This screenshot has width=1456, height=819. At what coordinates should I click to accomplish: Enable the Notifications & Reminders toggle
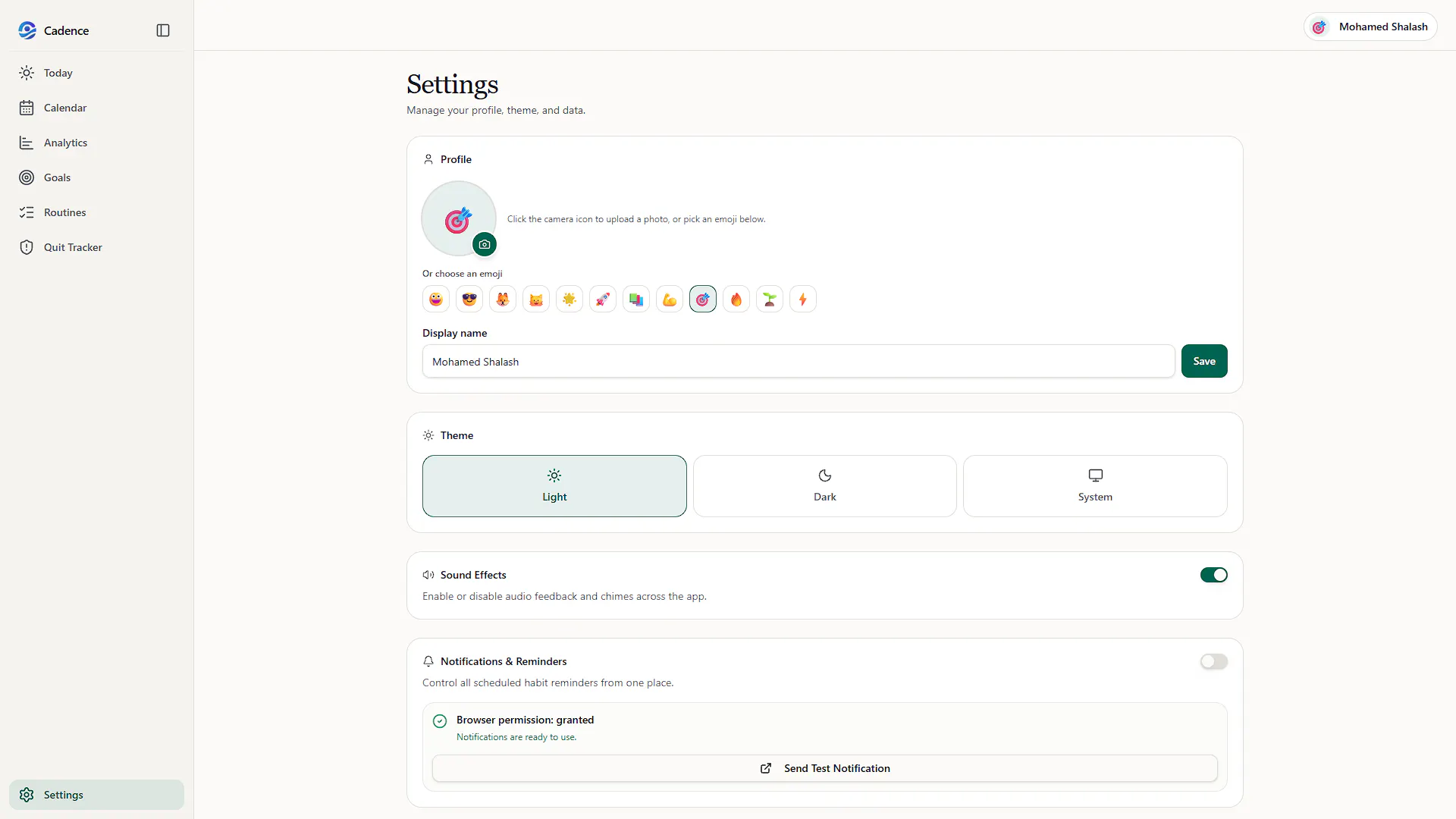point(1213,661)
